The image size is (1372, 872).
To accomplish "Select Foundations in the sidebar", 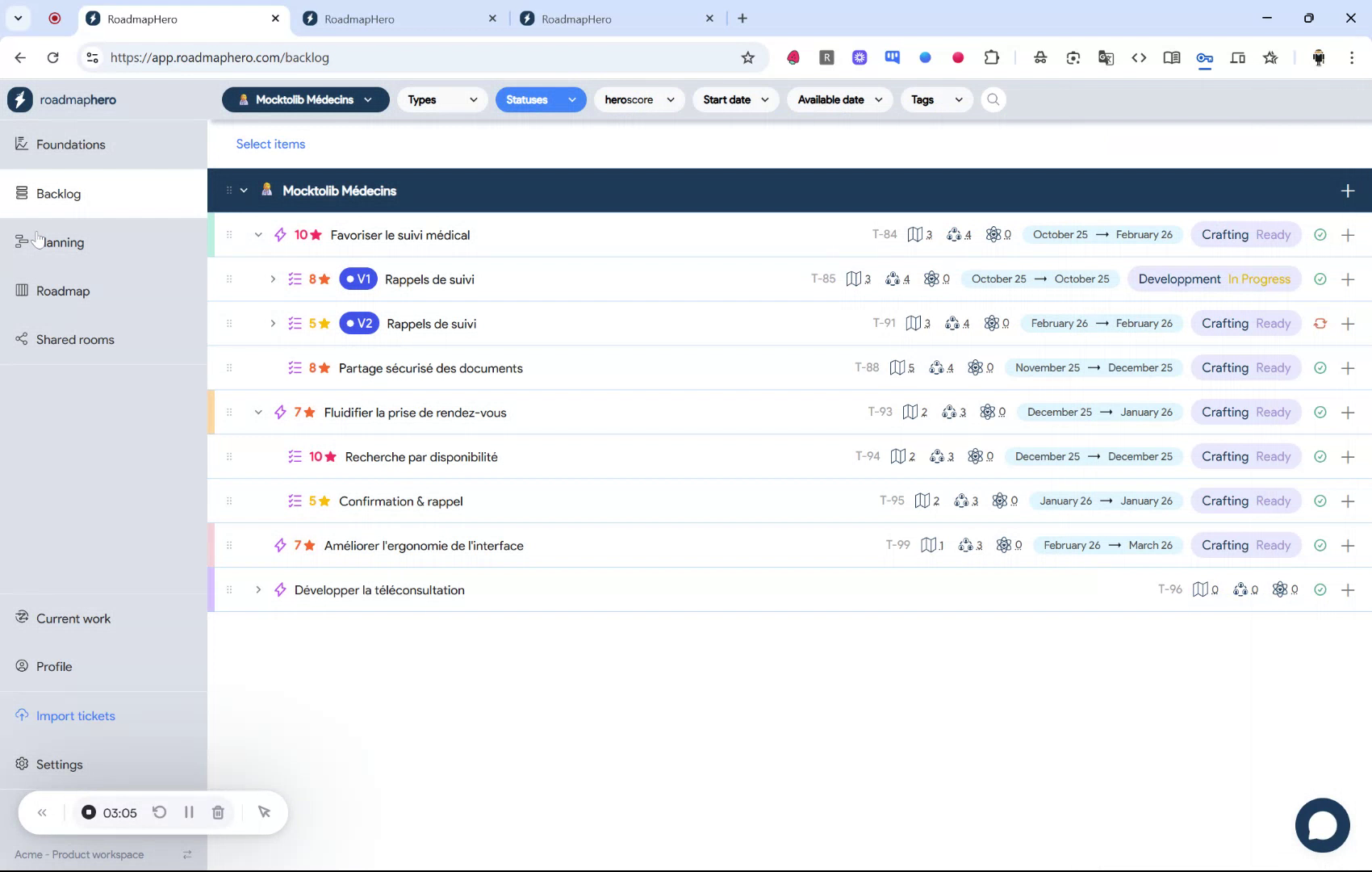I will (70, 145).
